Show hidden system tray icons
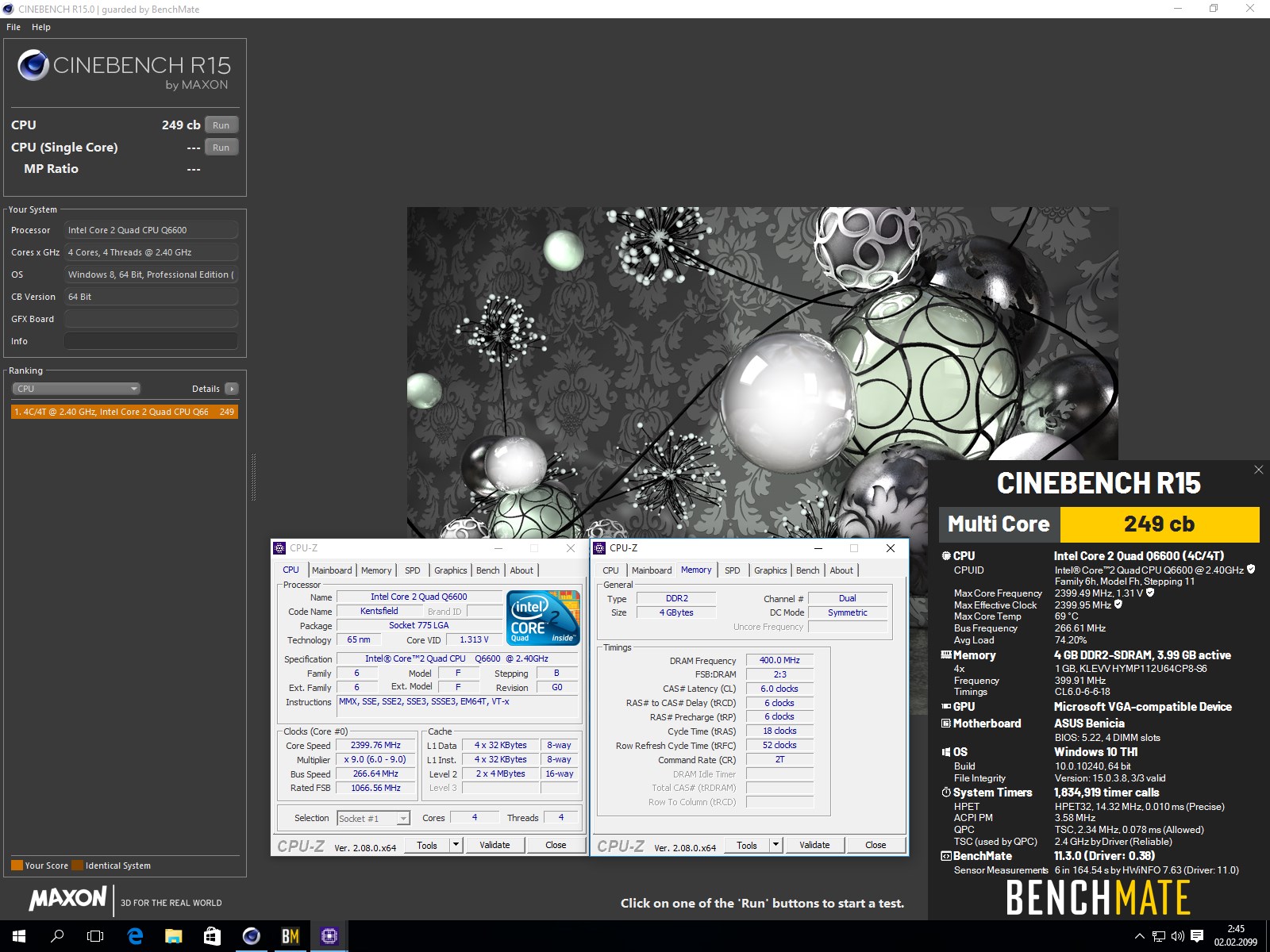 1140,936
